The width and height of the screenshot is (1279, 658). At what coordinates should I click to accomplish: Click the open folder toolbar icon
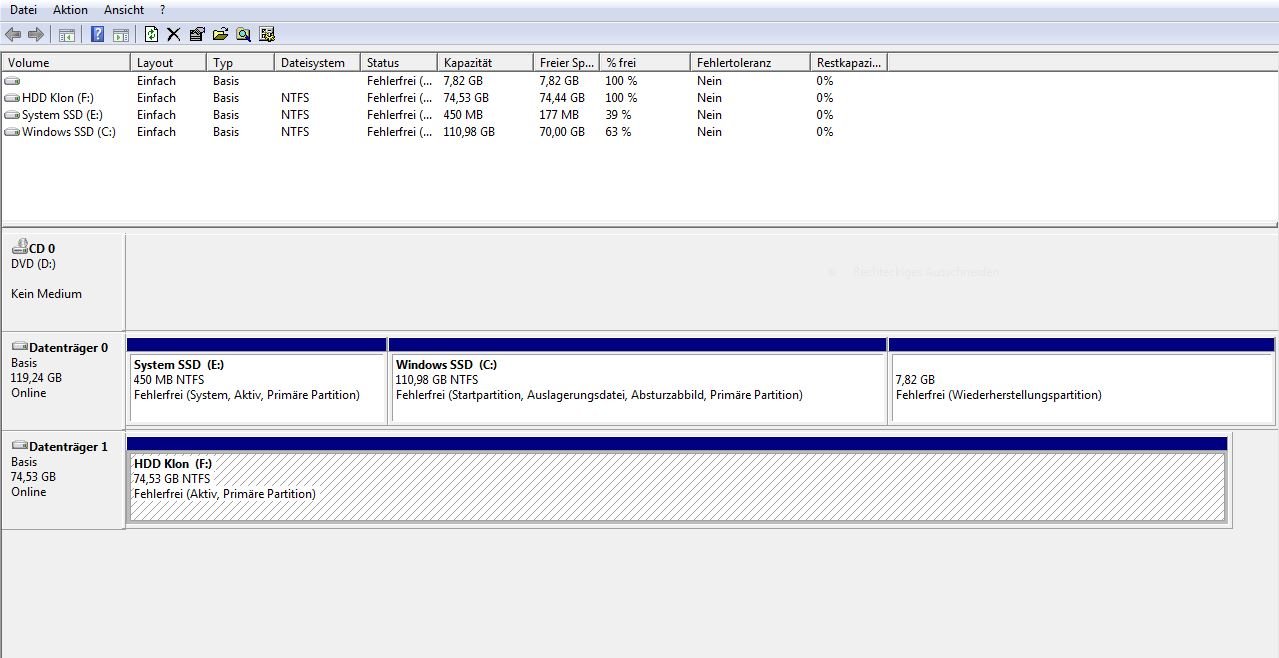tap(220, 35)
